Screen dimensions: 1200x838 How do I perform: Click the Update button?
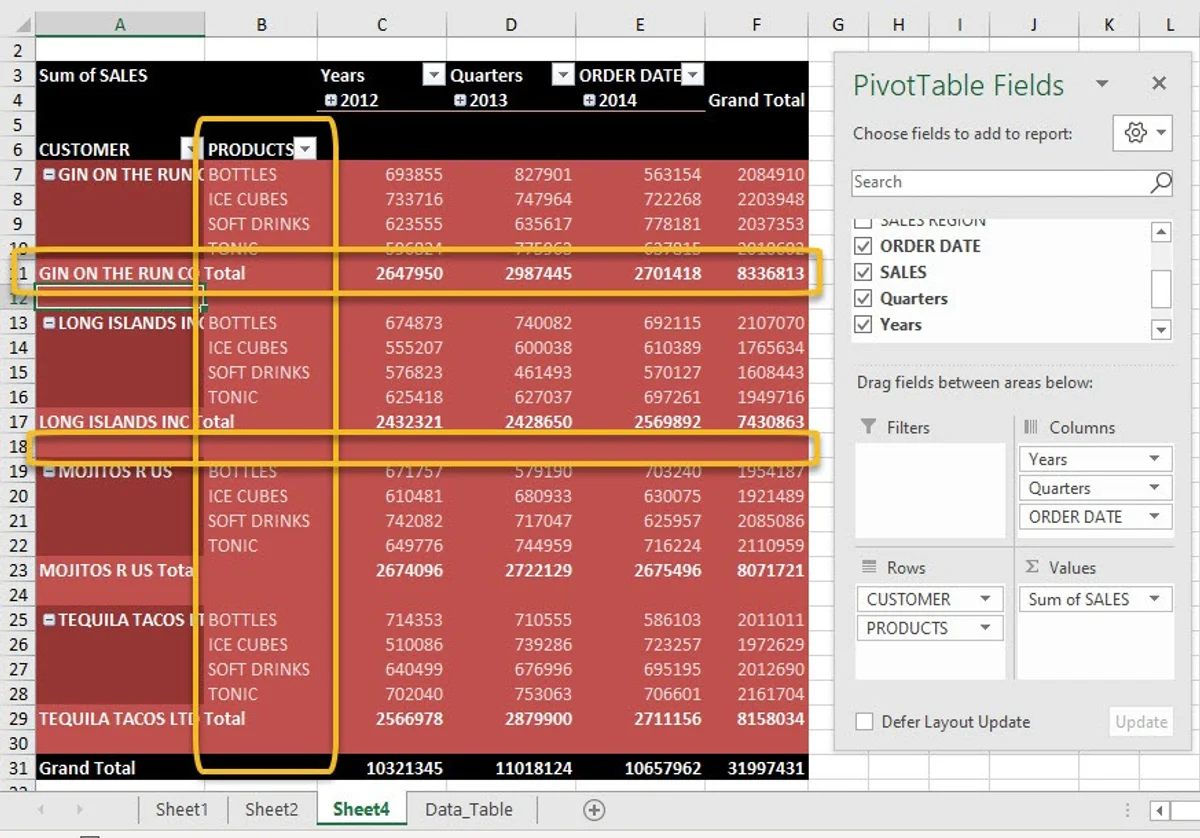tap(1140, 722)
